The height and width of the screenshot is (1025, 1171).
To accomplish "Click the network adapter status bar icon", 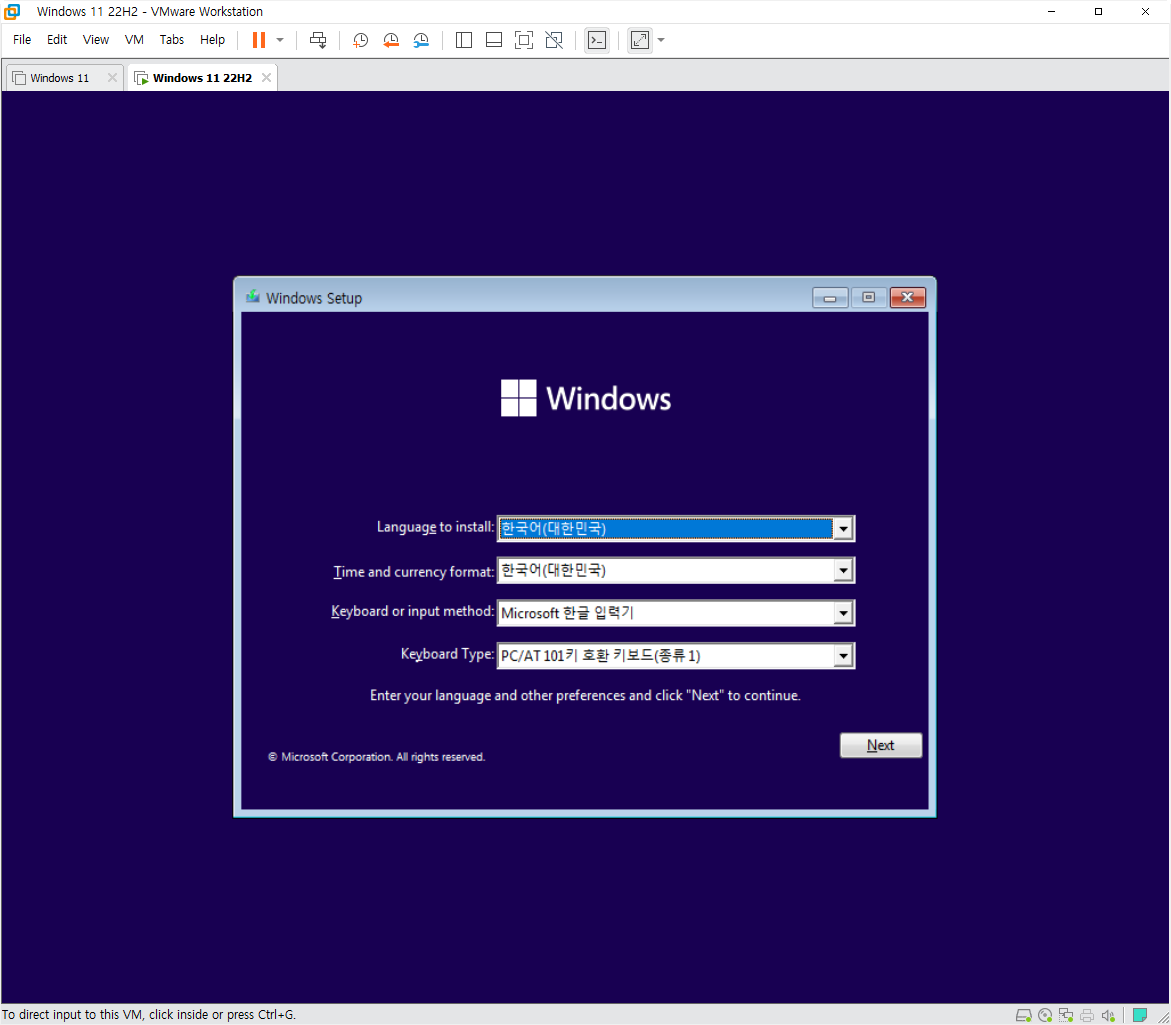I will (1066, 1015).
